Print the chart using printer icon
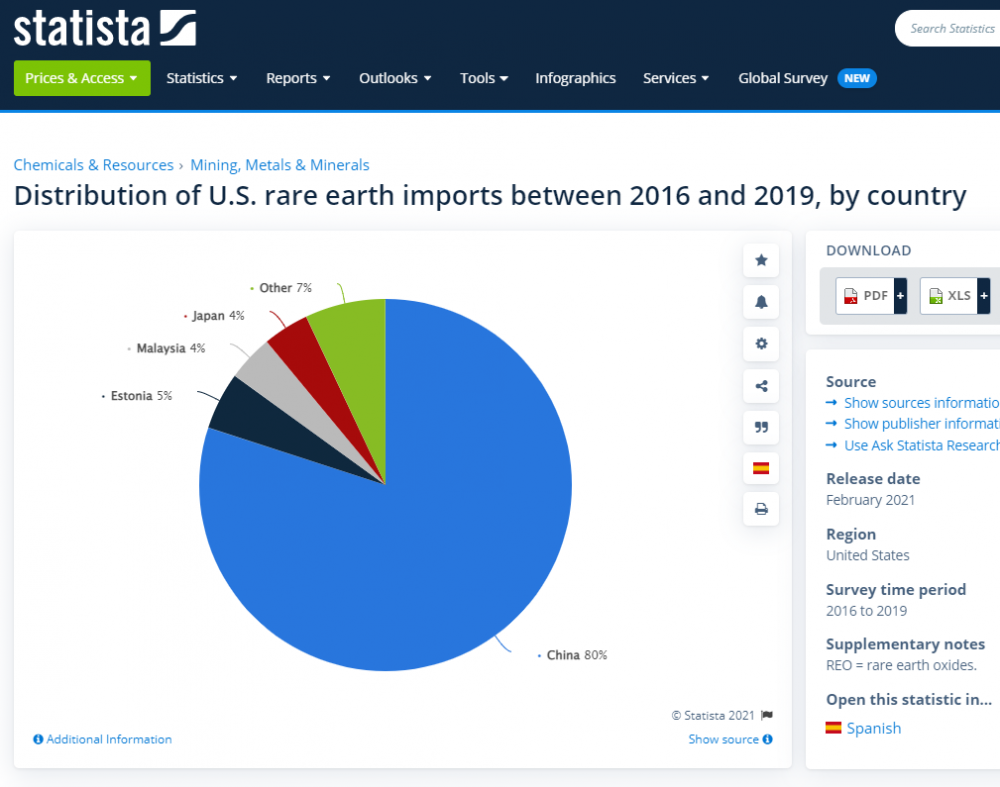This screenshot has height=787, width=1000. point(761,509)
